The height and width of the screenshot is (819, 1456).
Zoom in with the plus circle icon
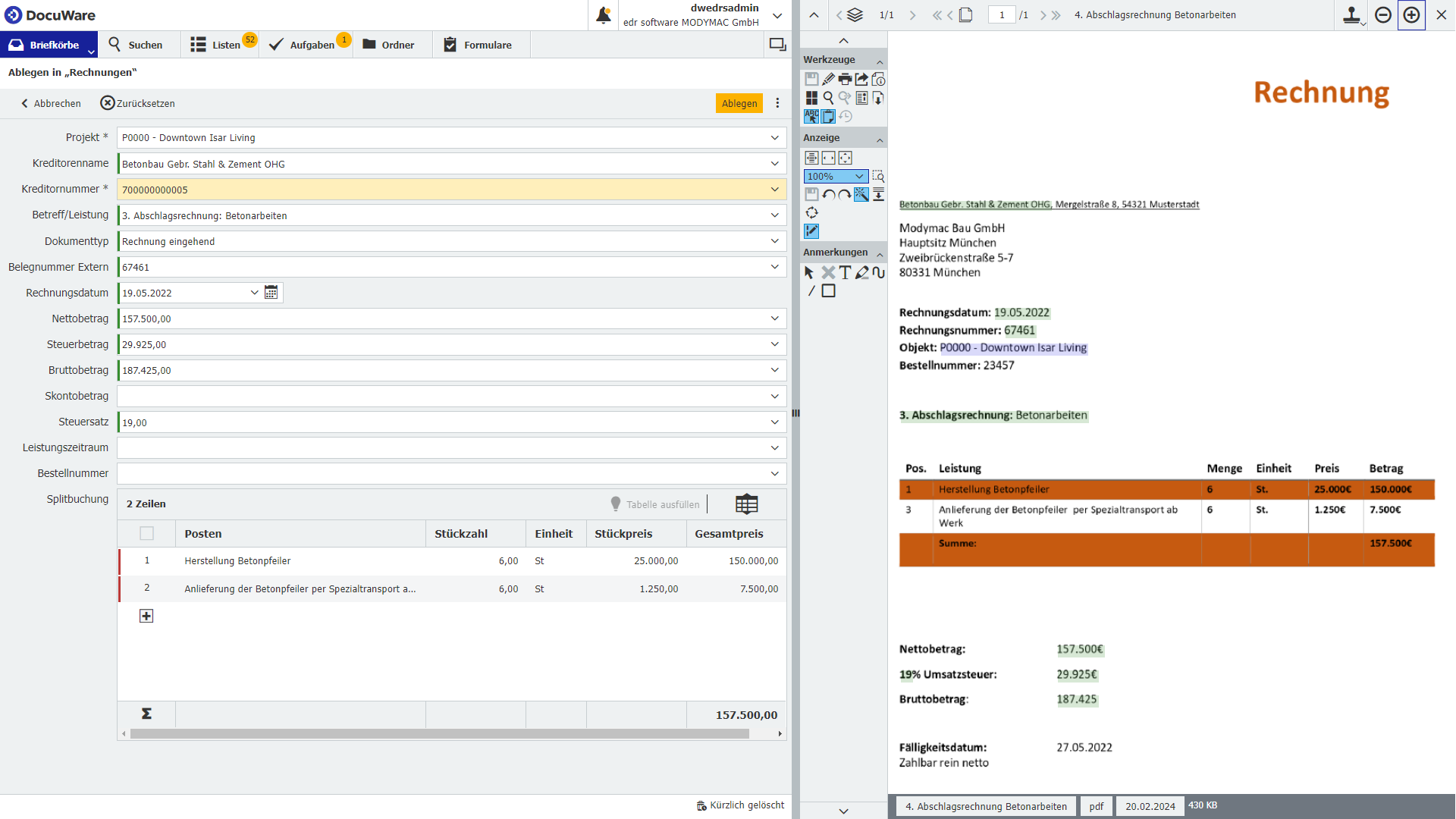(1411, 15)
